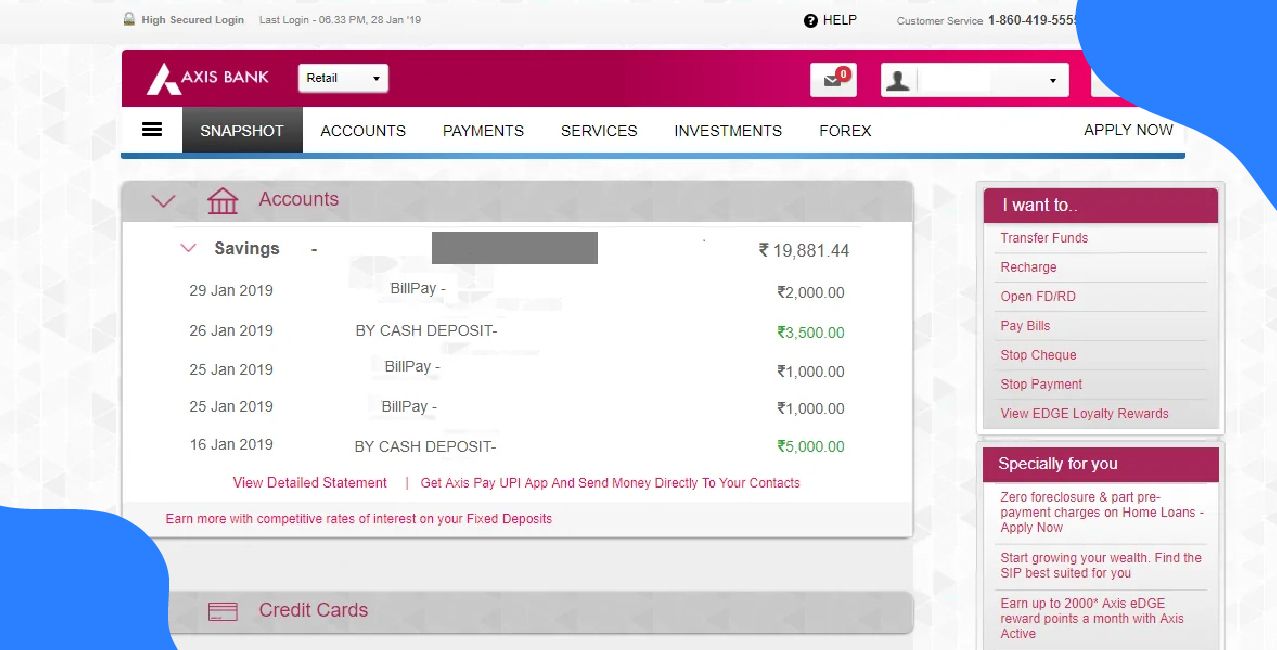Click the Open FD/RD link
Image resolution: width=1277 pixels, height=650 pixels.
click(x=1038, y=296)
